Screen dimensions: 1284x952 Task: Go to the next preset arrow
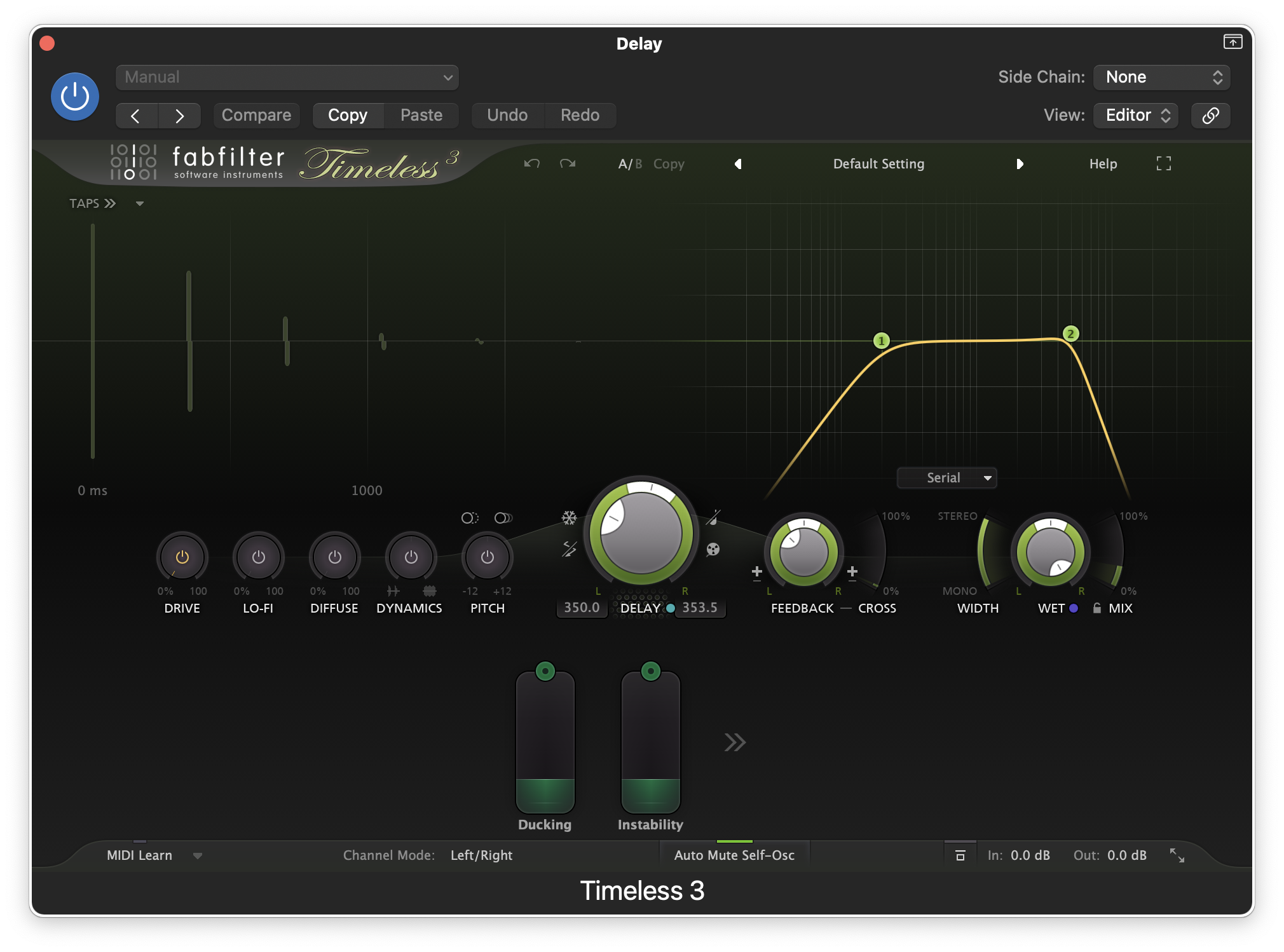tap(180, 116)
